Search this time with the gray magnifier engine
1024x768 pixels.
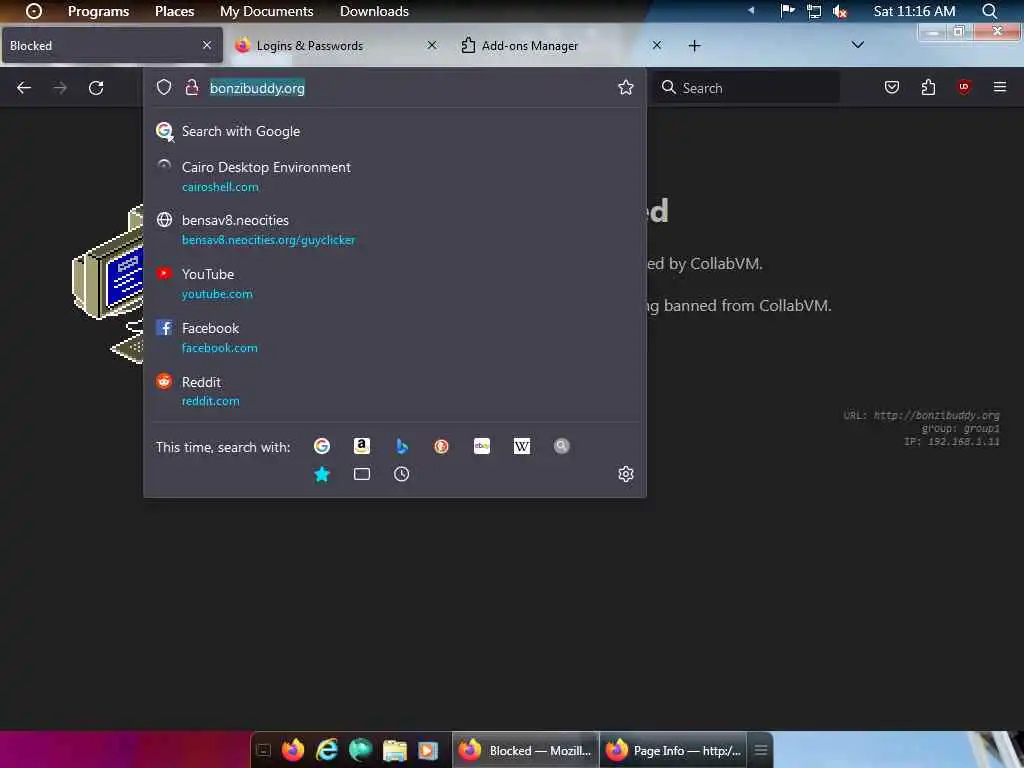tap(562, 446)
